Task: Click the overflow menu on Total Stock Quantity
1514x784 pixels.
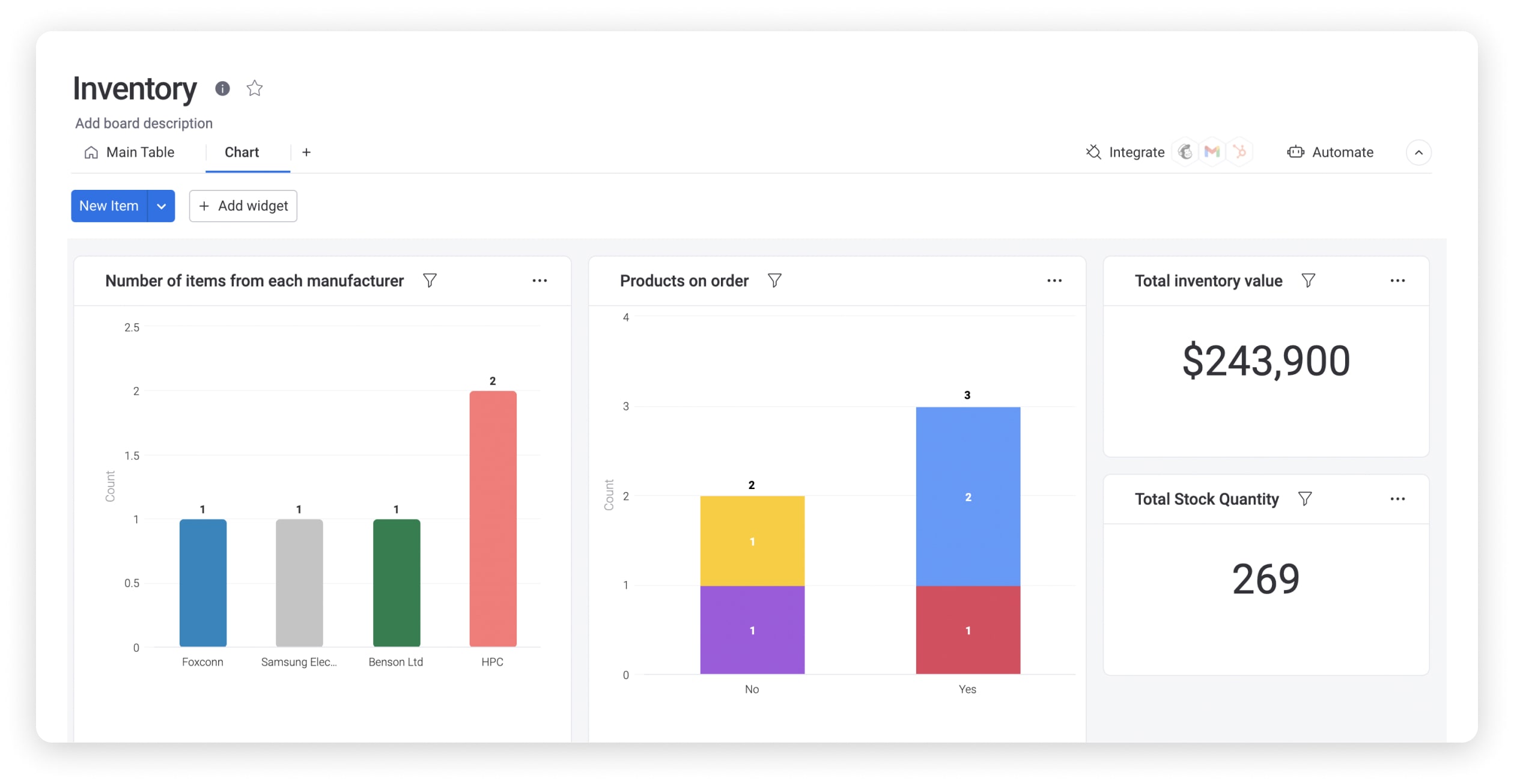Action: click(x=1397, y=499)
